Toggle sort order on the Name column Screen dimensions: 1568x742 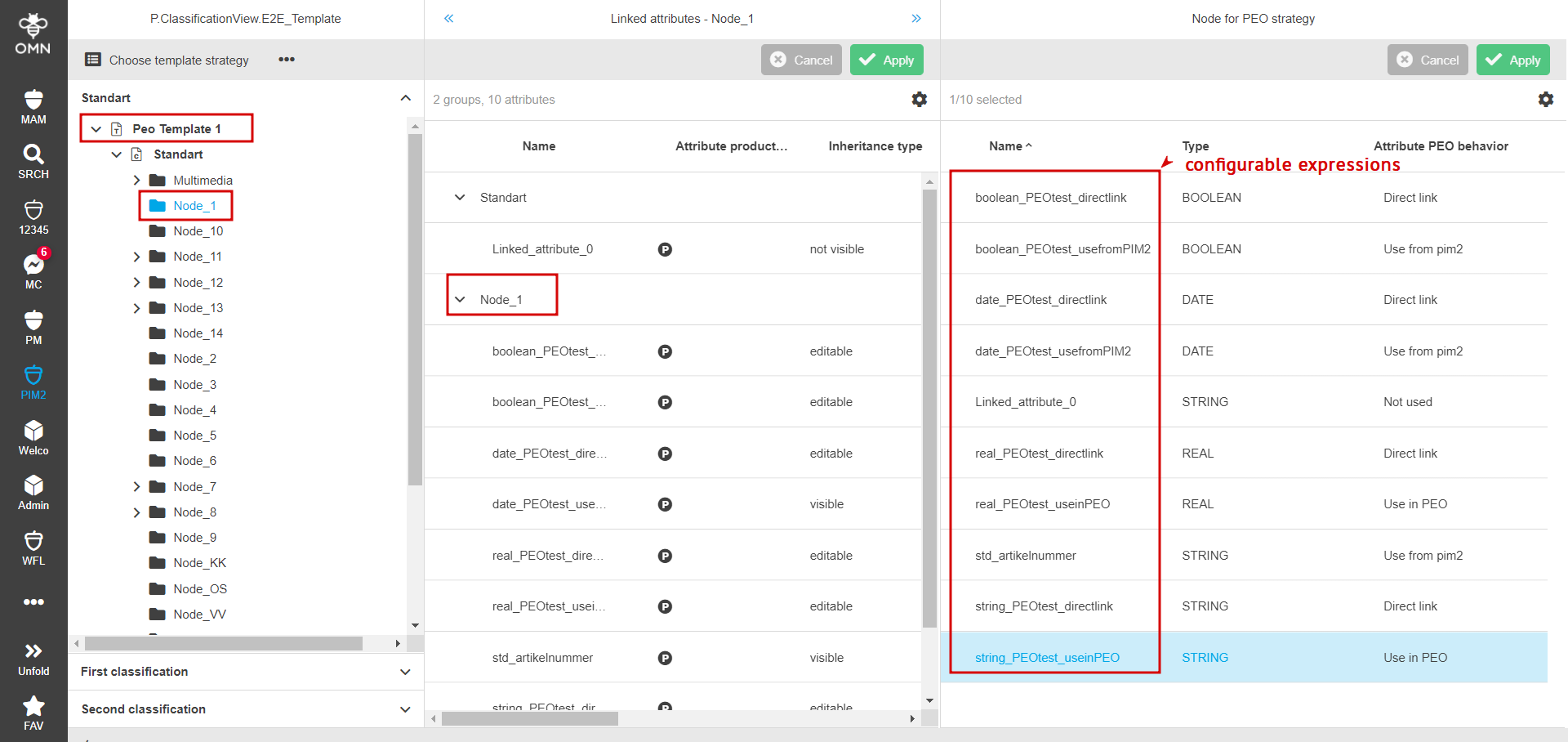pyautogui.click(x=1010, y=145)
